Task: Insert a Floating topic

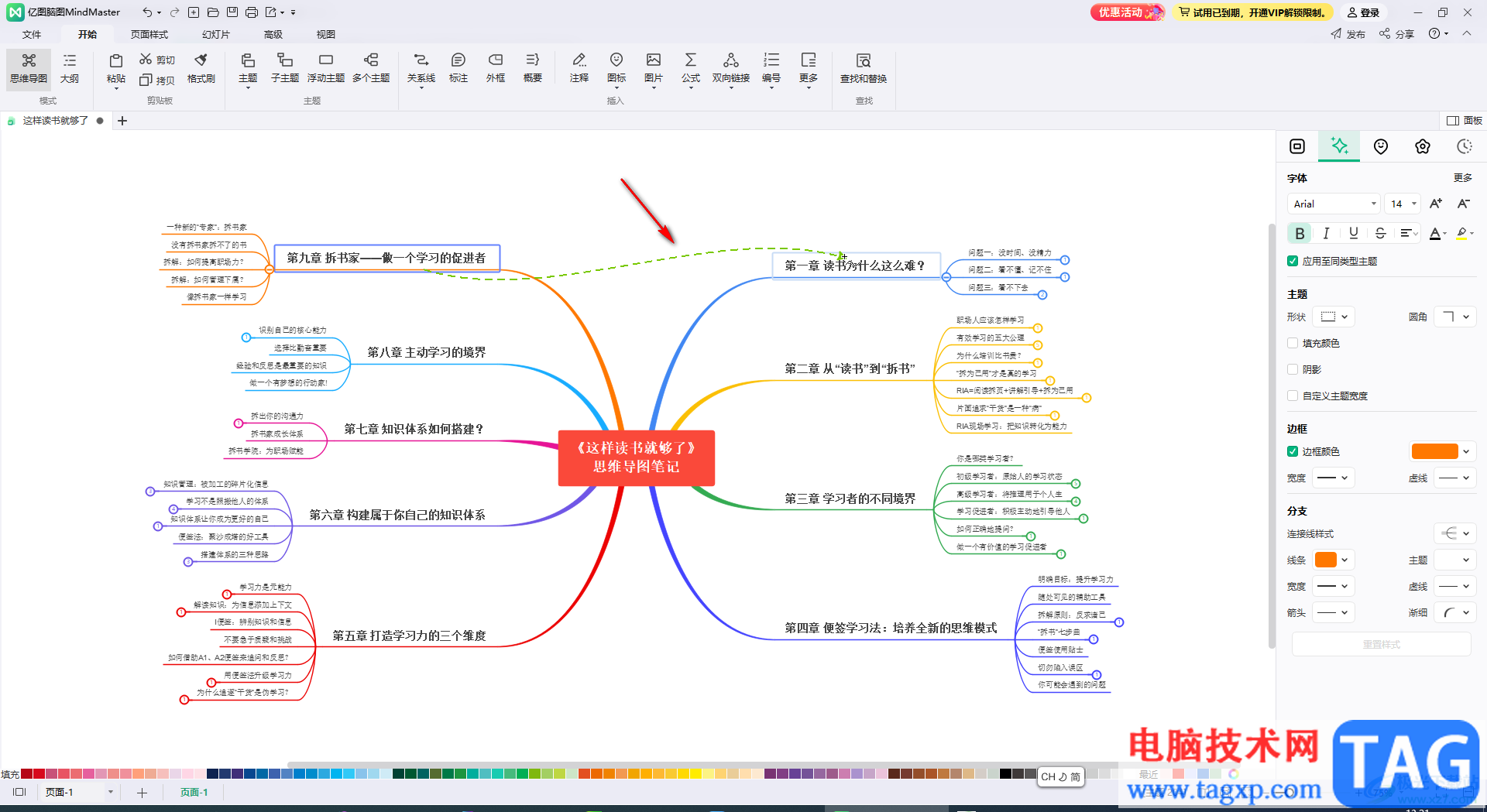Action: pyautogui.click(x=326, y=69)
